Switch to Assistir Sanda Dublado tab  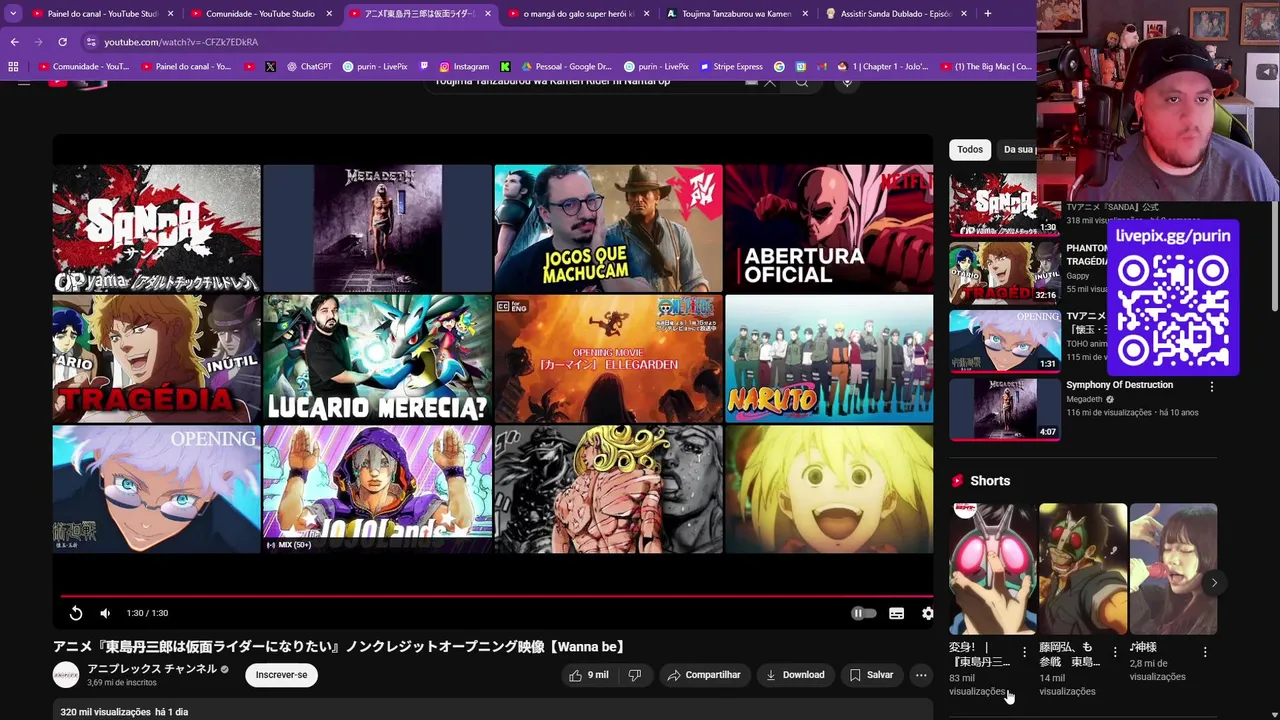coord(894,14)
